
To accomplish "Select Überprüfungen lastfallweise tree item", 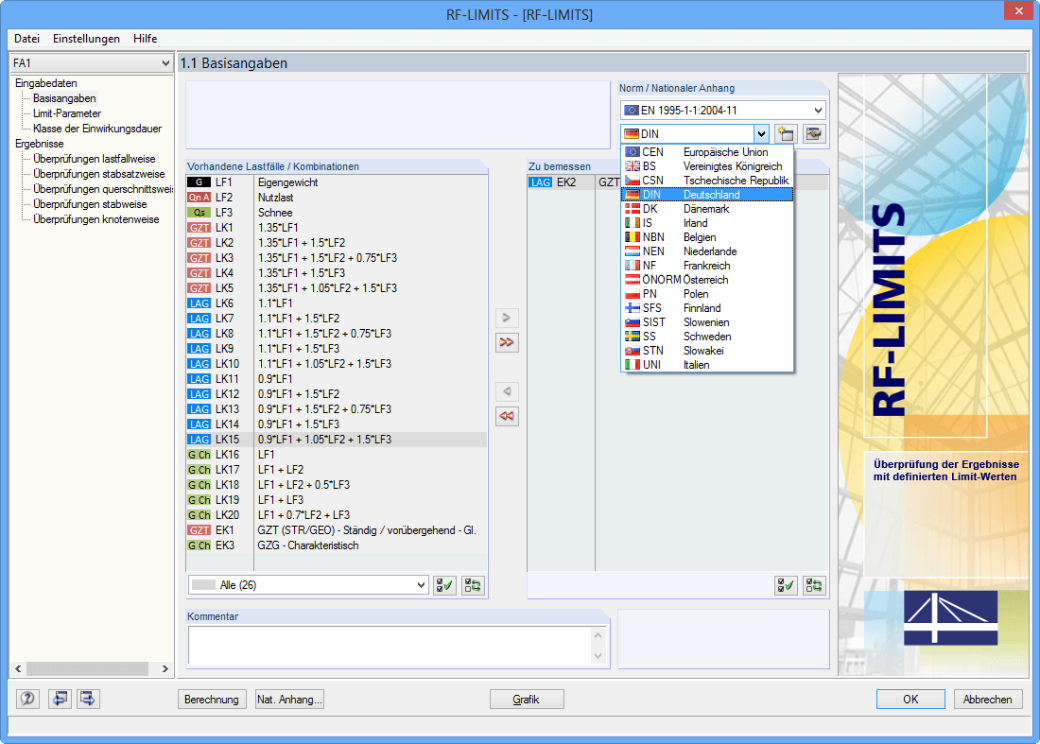I will [x=94, y=158].
